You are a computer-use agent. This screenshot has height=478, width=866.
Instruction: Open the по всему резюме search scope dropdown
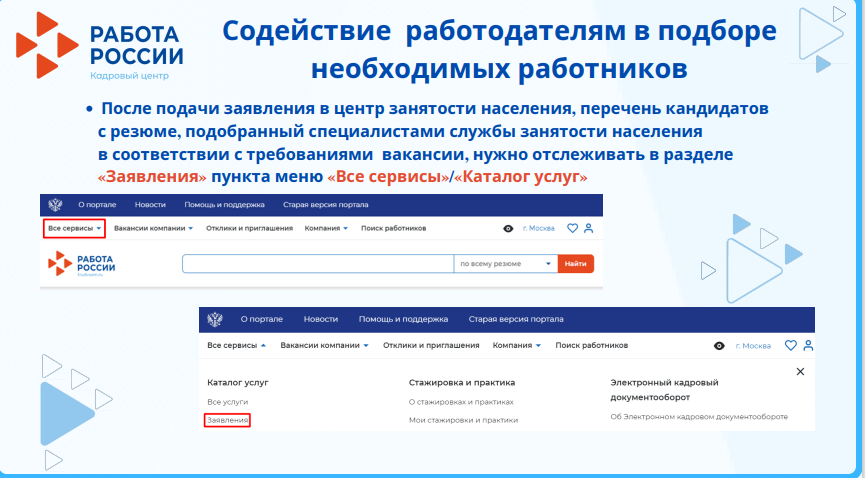click(x=505, y=264)
